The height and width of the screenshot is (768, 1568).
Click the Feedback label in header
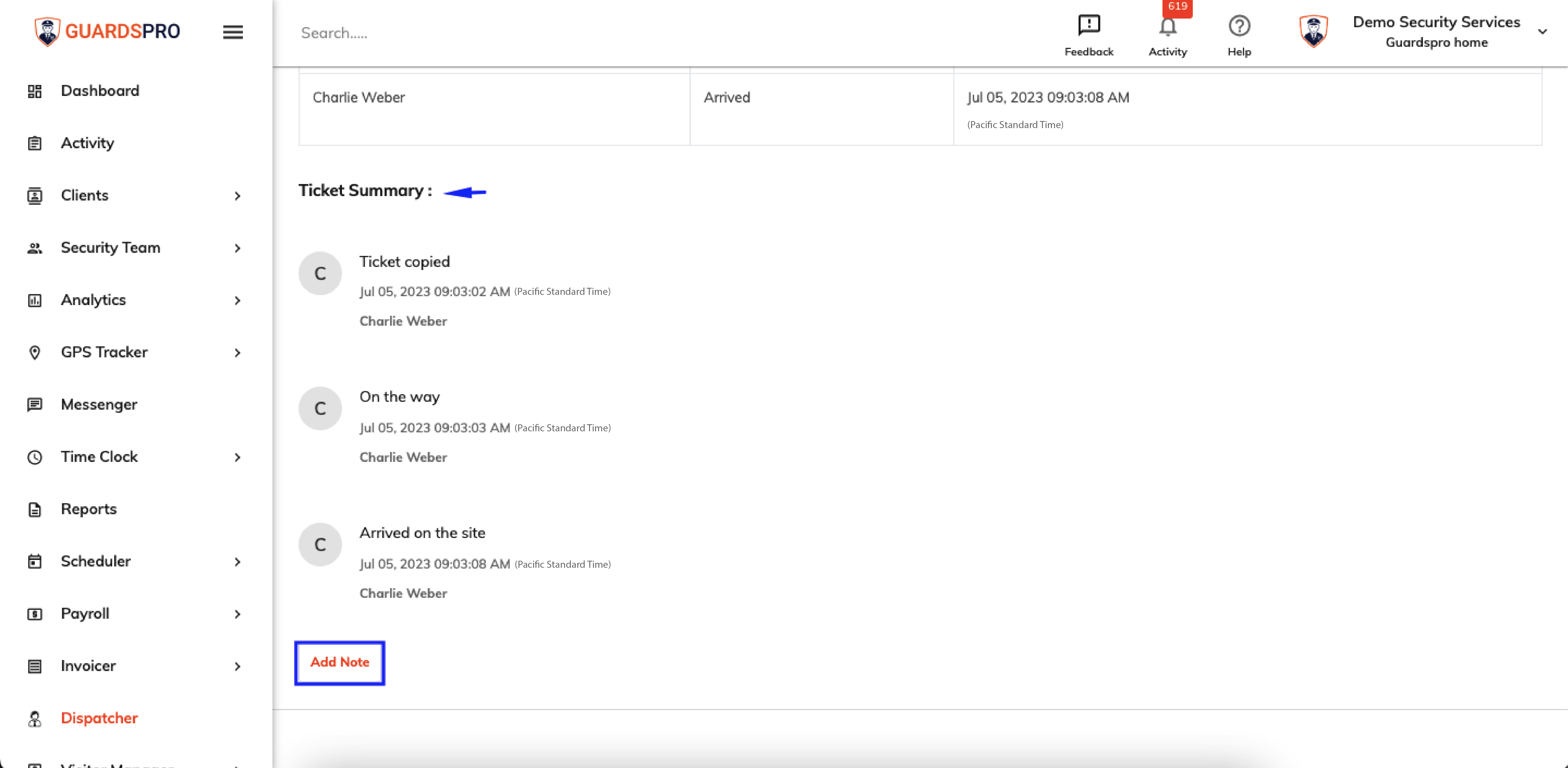tap(1088, 52)
